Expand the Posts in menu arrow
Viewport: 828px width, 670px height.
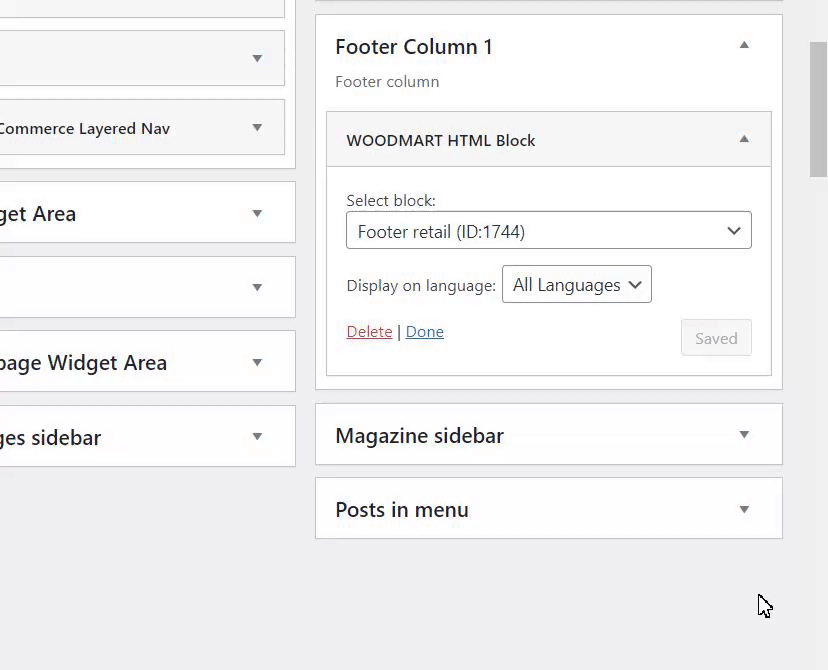[744, 510]
